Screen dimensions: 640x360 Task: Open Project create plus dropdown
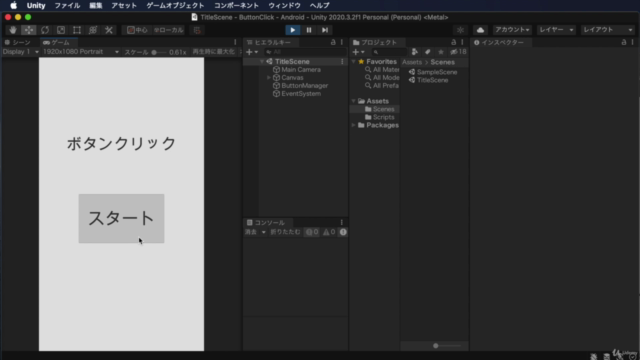(x=358, y=52)
